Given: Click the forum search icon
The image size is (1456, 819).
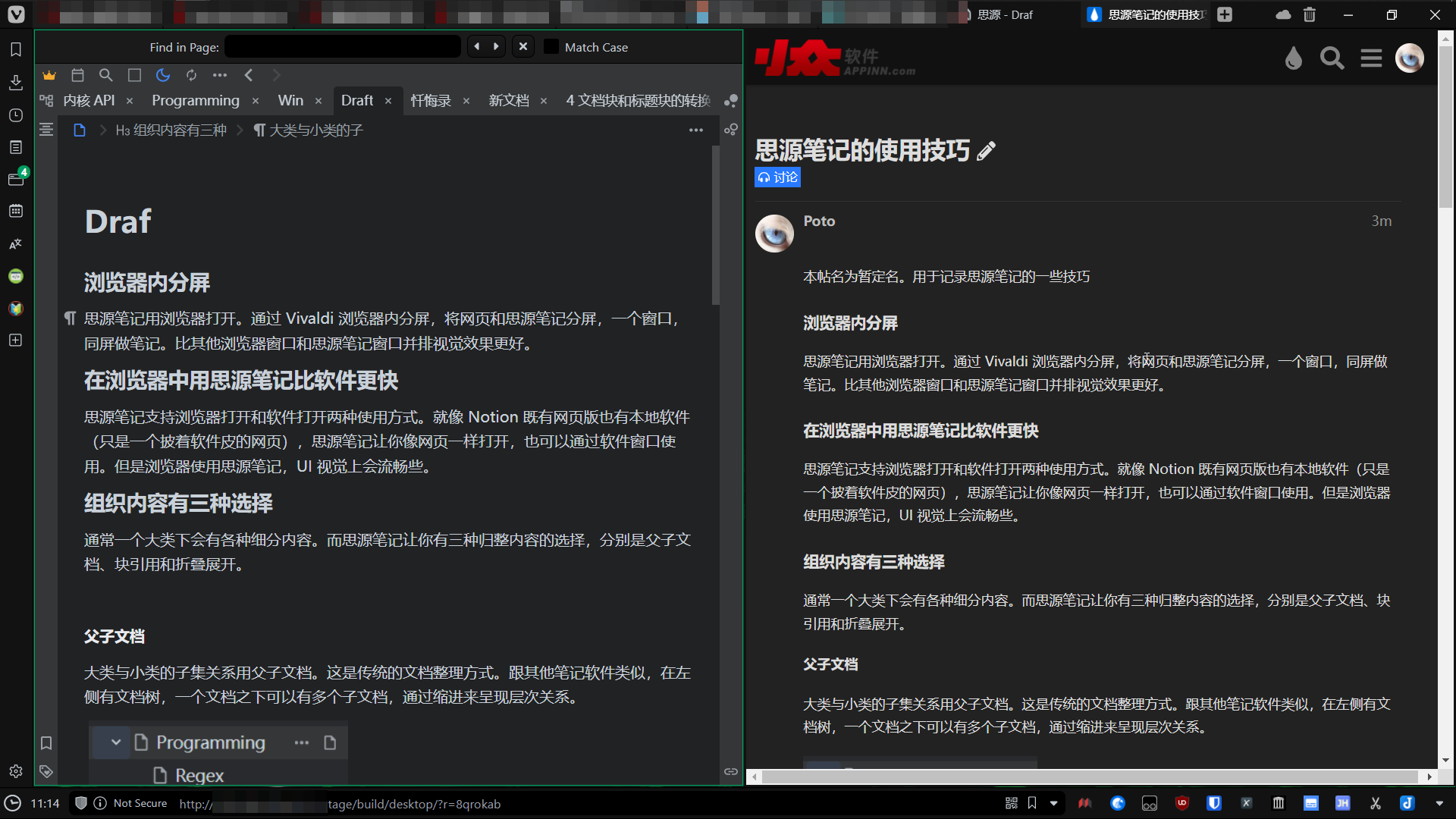Looking at the screenshot, I should click(x=1332, y=58).
